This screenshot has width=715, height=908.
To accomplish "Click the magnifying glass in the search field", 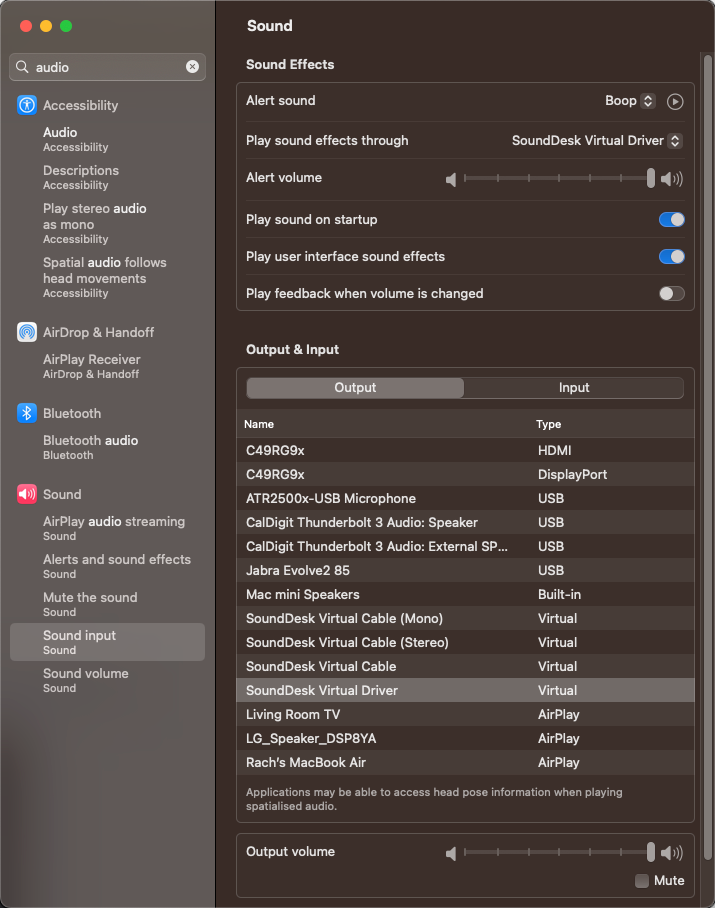I will click(x=22, y=66).
